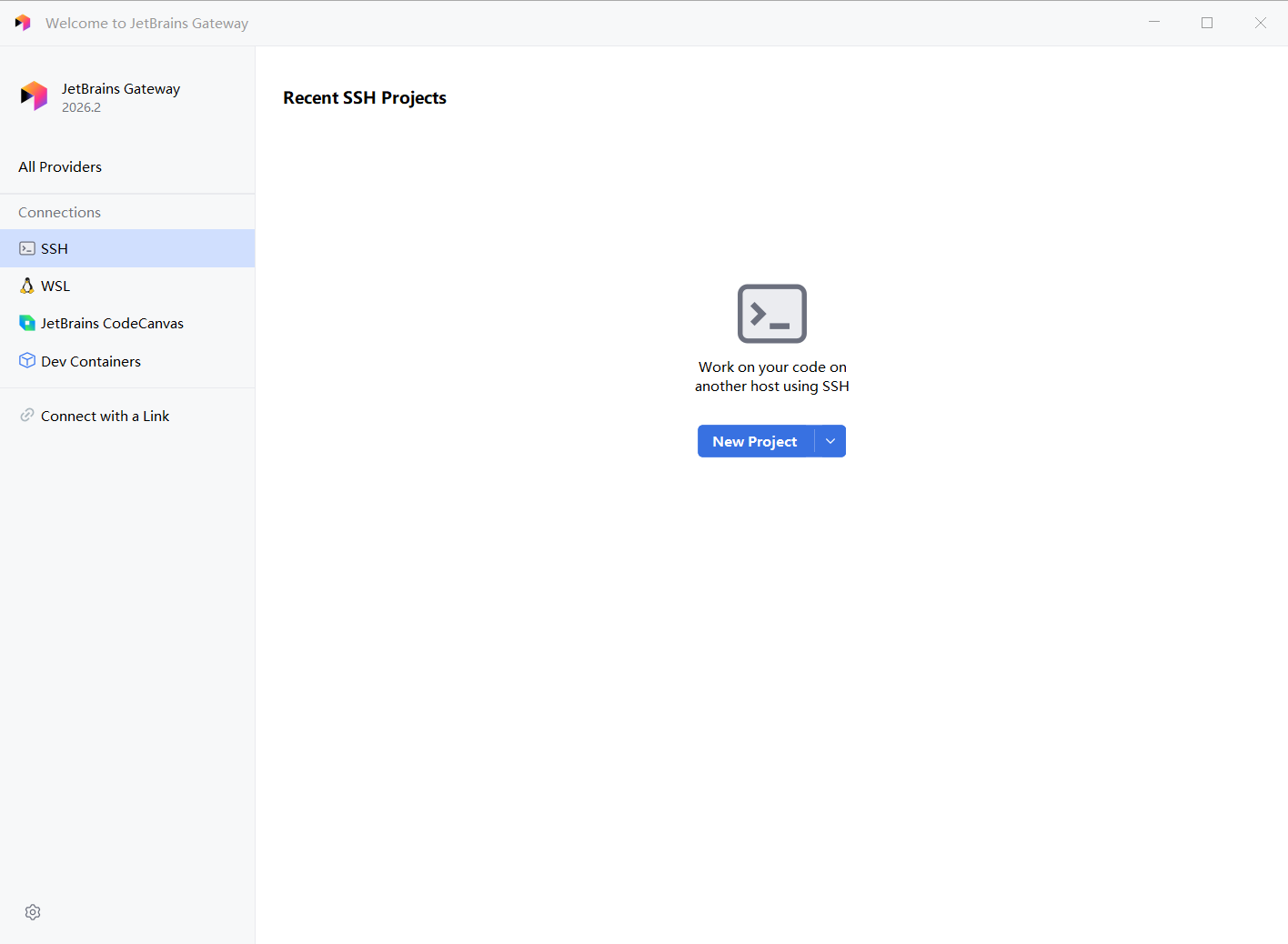Click the Welcome to JetBrains Gateway title
Viewport: 1288px width, 944px height.
[146, 23]
